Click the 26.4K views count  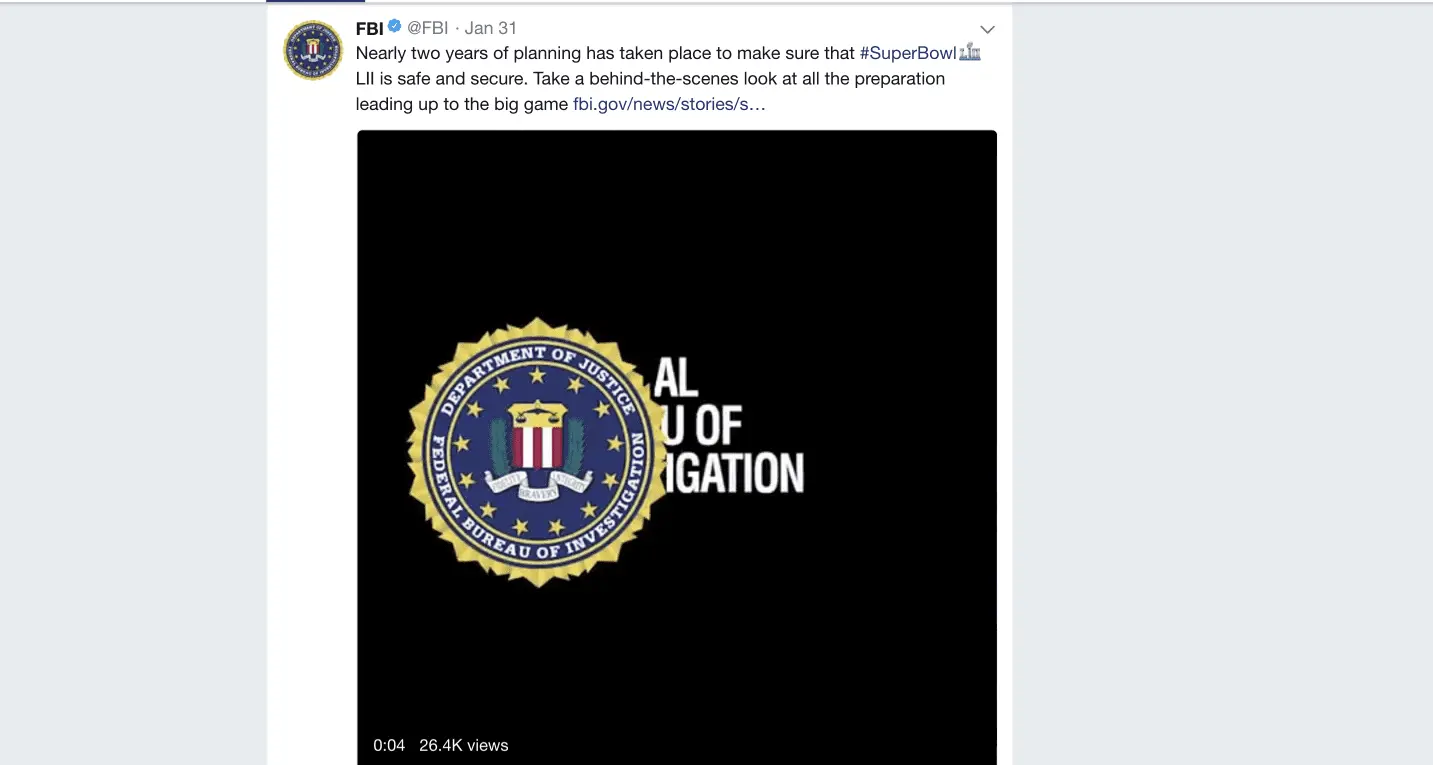463,745
